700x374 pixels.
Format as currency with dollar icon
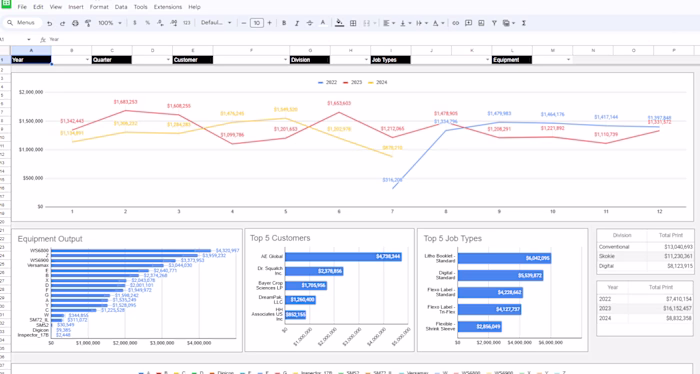point(135,23)
